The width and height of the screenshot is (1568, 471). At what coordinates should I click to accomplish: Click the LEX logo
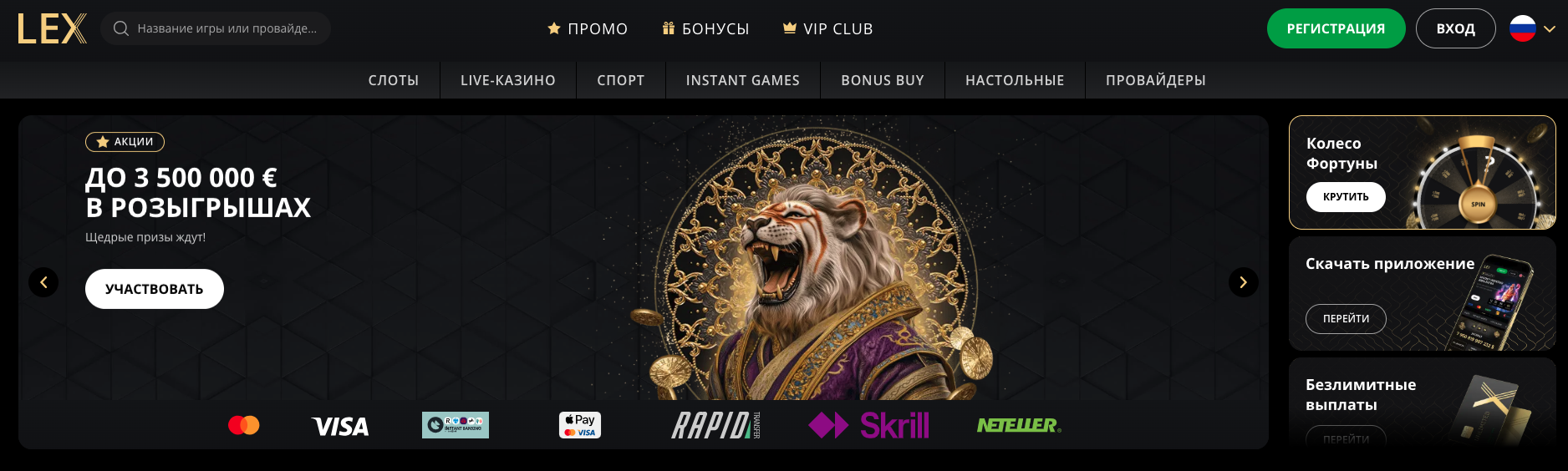click(52, 28)
